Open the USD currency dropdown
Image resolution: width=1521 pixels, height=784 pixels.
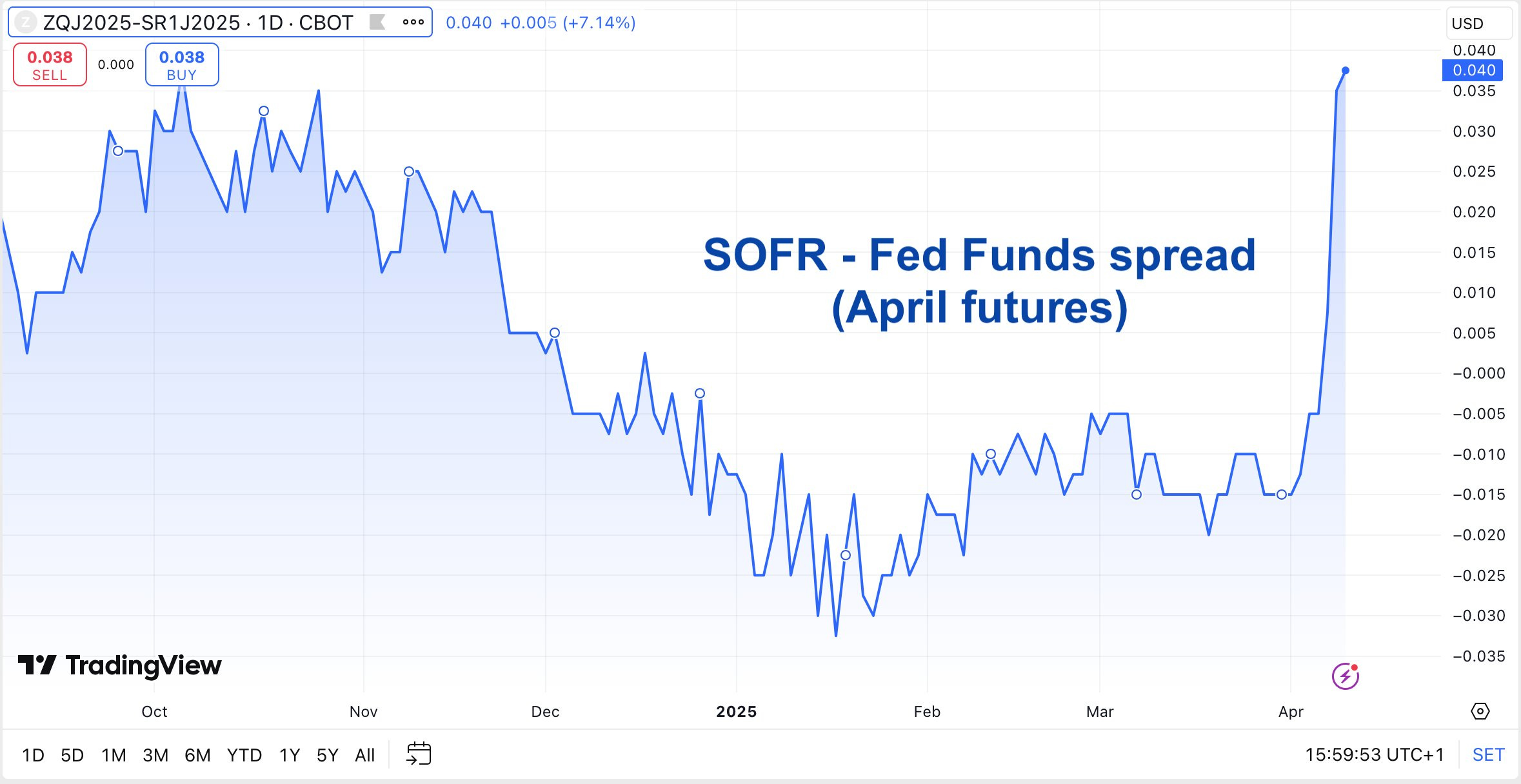1478,24
